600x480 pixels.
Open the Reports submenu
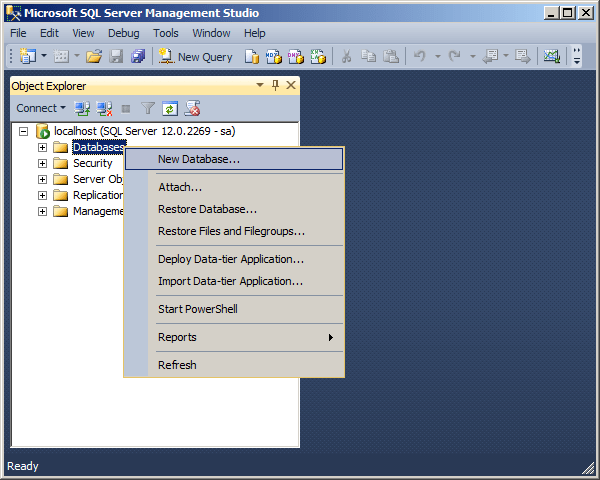(x=177, y=337)
